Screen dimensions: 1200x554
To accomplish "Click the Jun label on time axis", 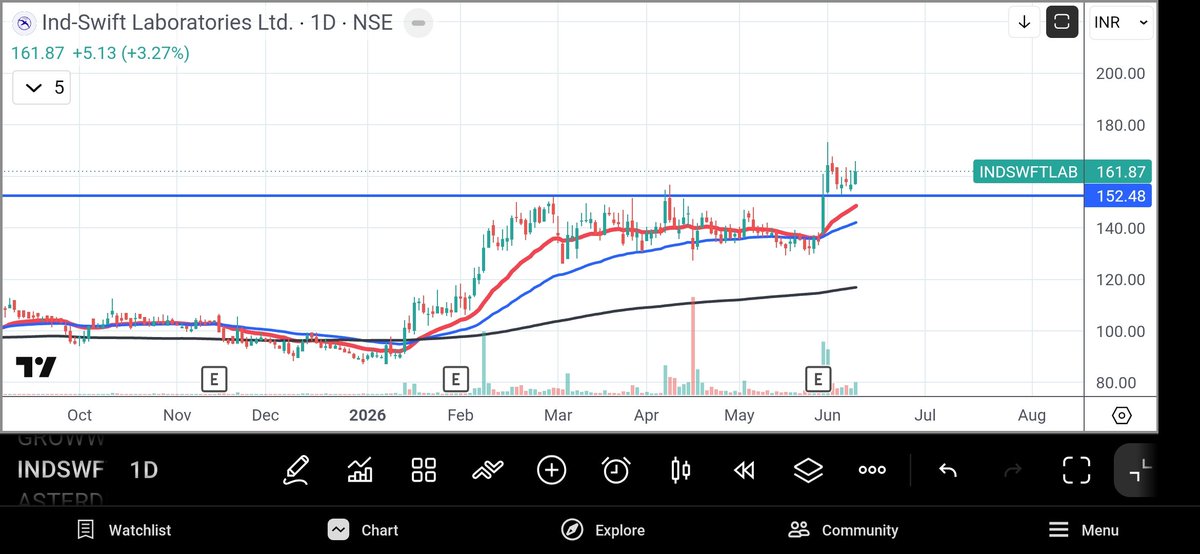I will pyautogui.click(x=827, y=415).
